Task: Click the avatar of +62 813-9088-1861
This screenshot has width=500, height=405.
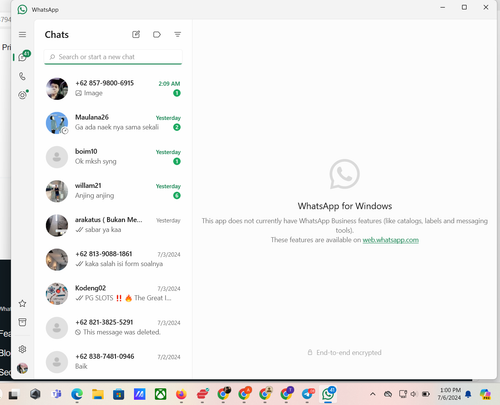Action: [x=57, y=260]
